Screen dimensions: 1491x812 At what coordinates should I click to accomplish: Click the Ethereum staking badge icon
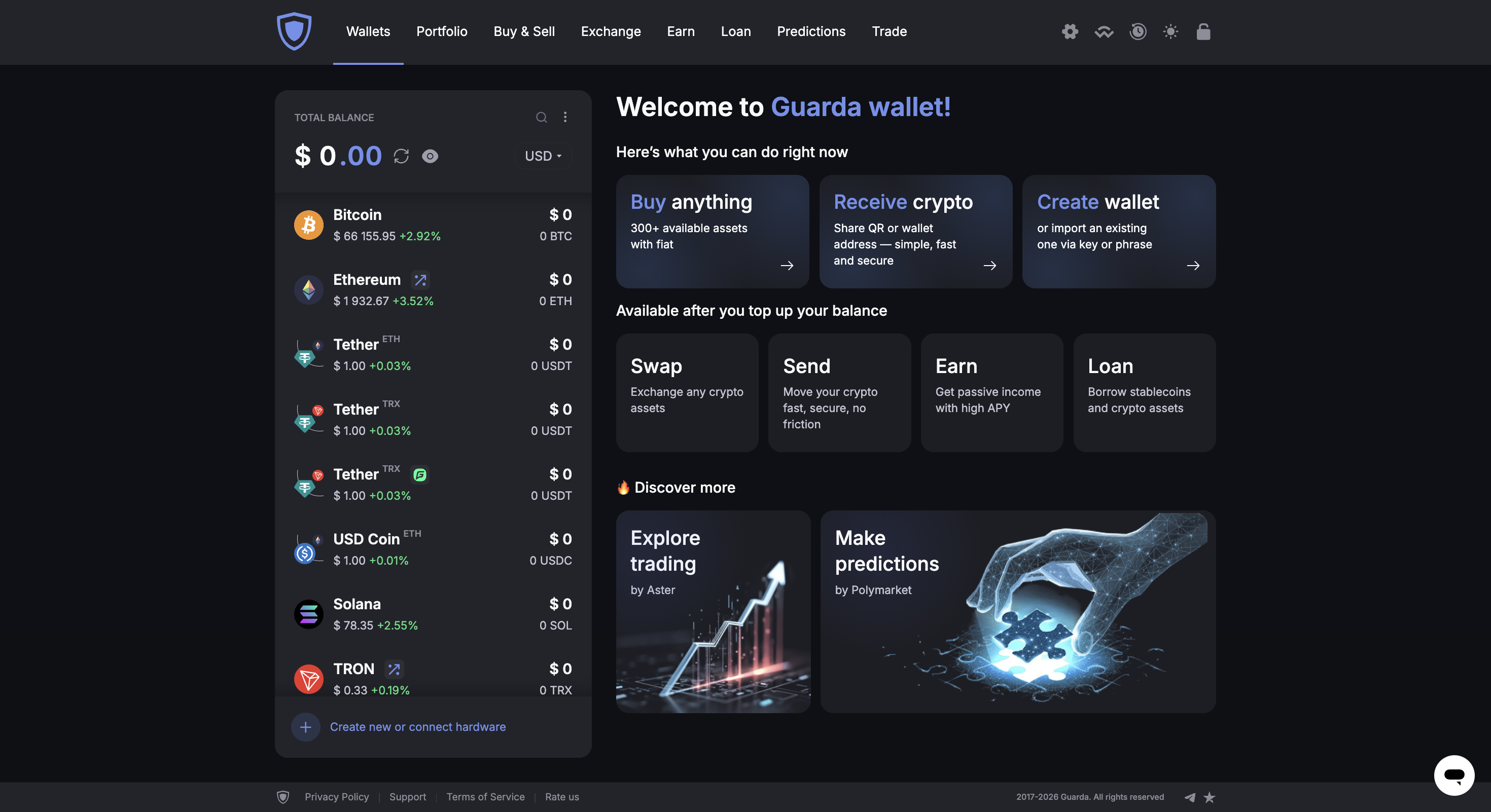420,280
